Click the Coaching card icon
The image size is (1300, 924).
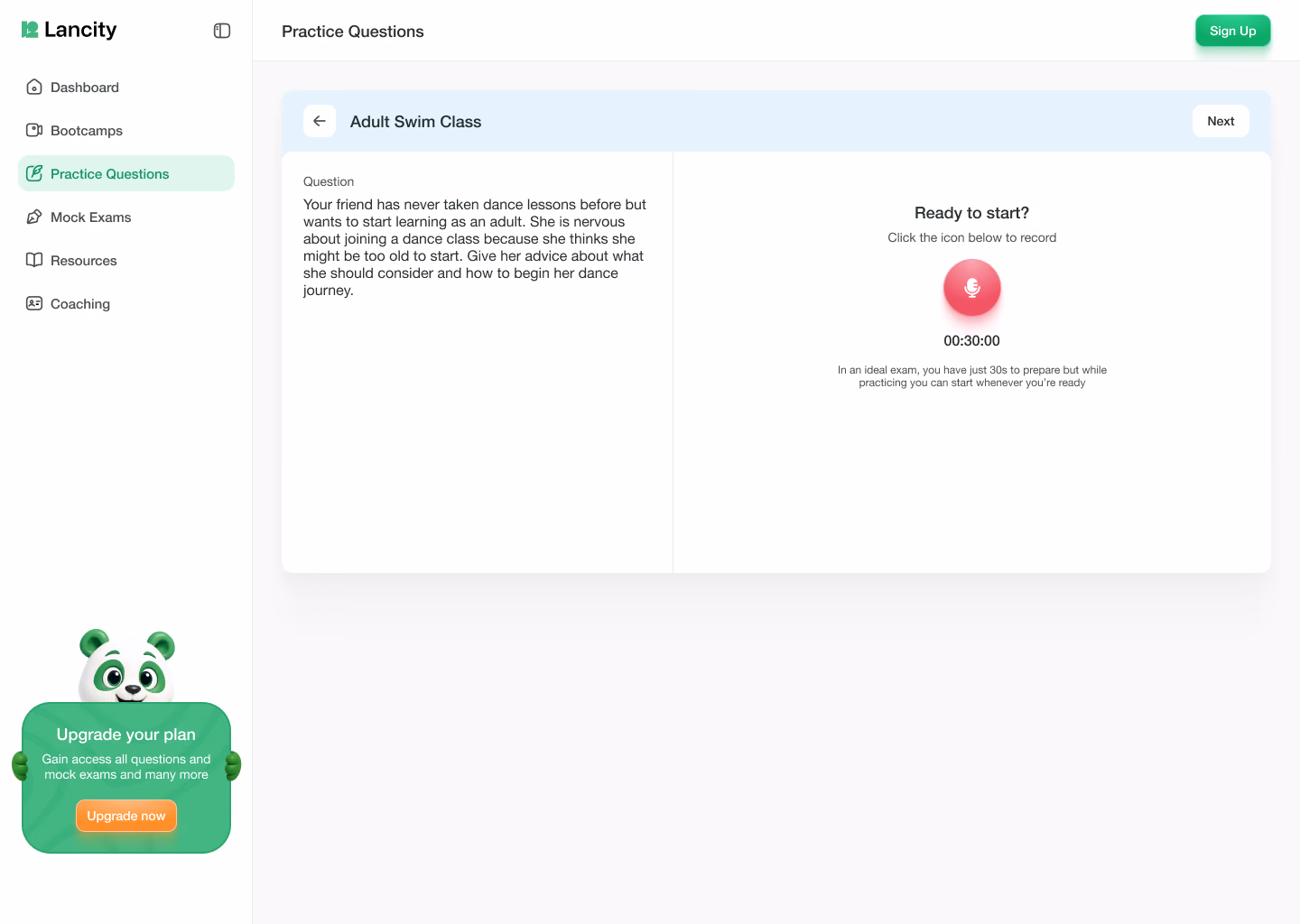(34, 303)
